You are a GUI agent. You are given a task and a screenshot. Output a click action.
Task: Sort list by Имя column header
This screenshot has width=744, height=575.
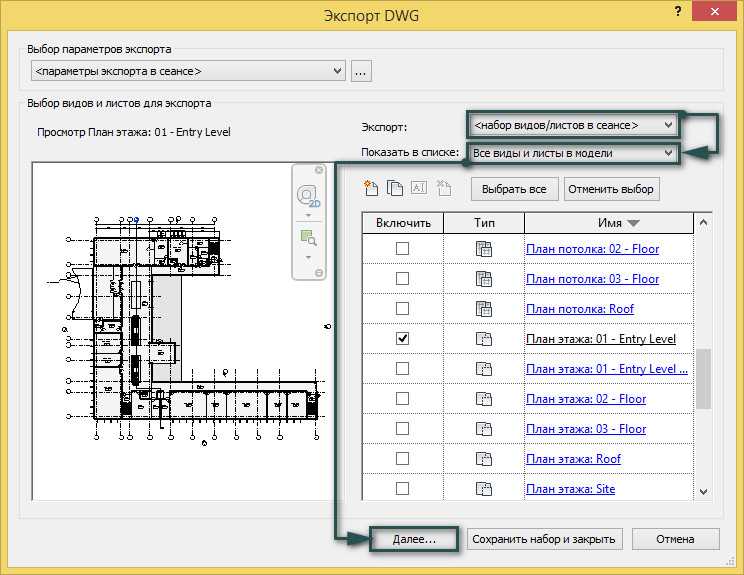pyautogui.click(x=609, y=223)
